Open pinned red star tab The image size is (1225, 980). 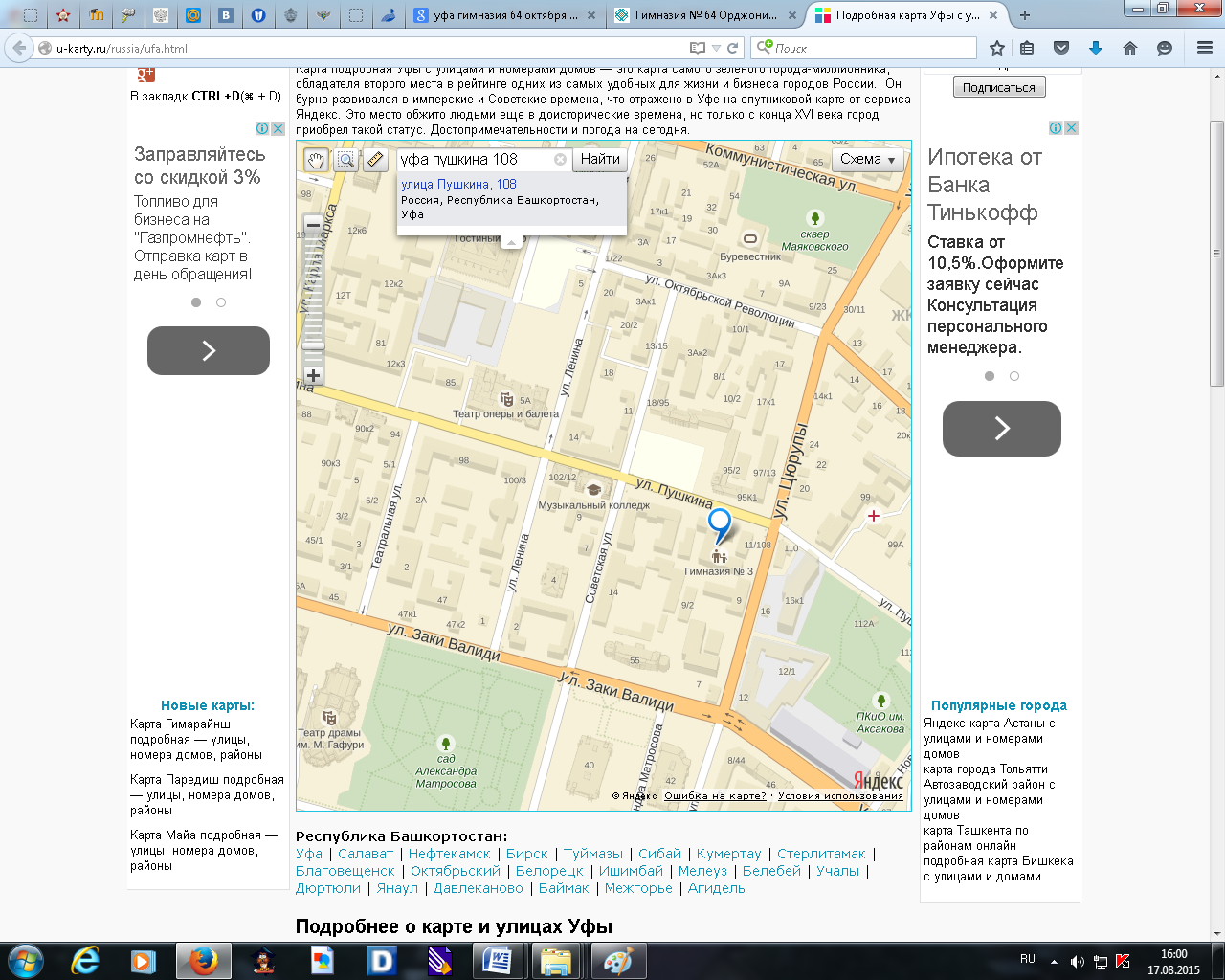[63, 15]
